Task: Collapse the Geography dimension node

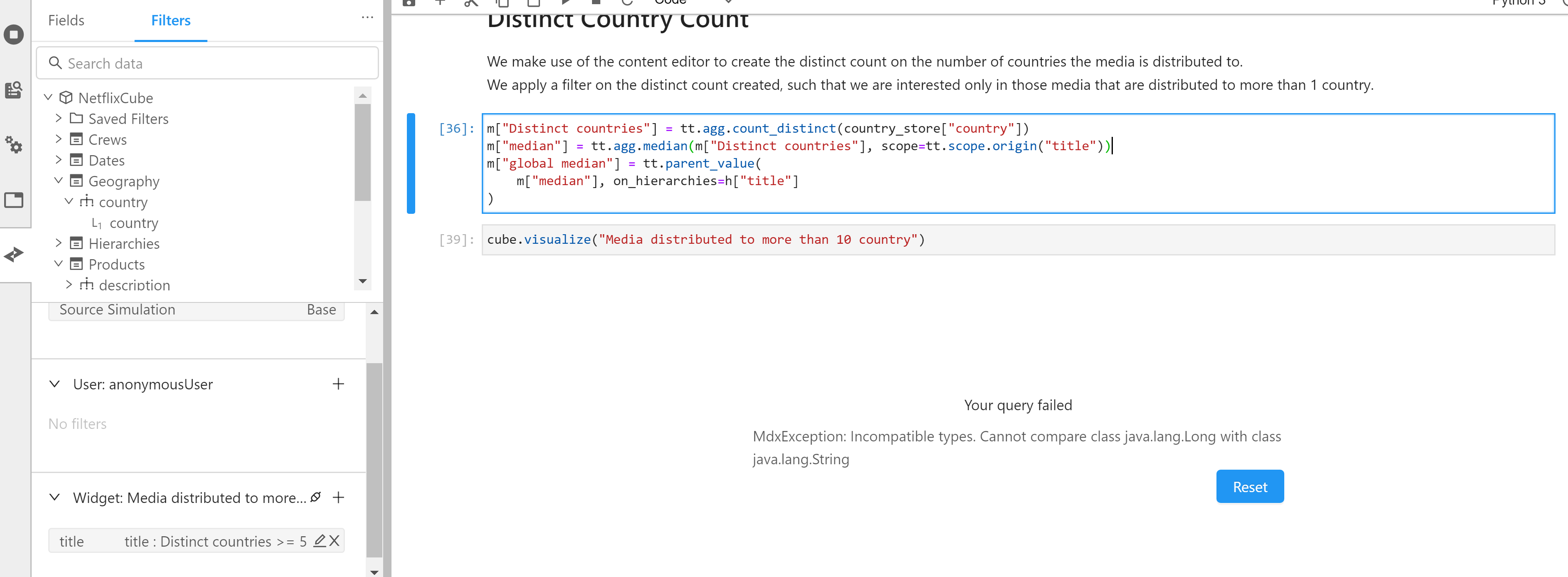Action: [x=58, y=181]
